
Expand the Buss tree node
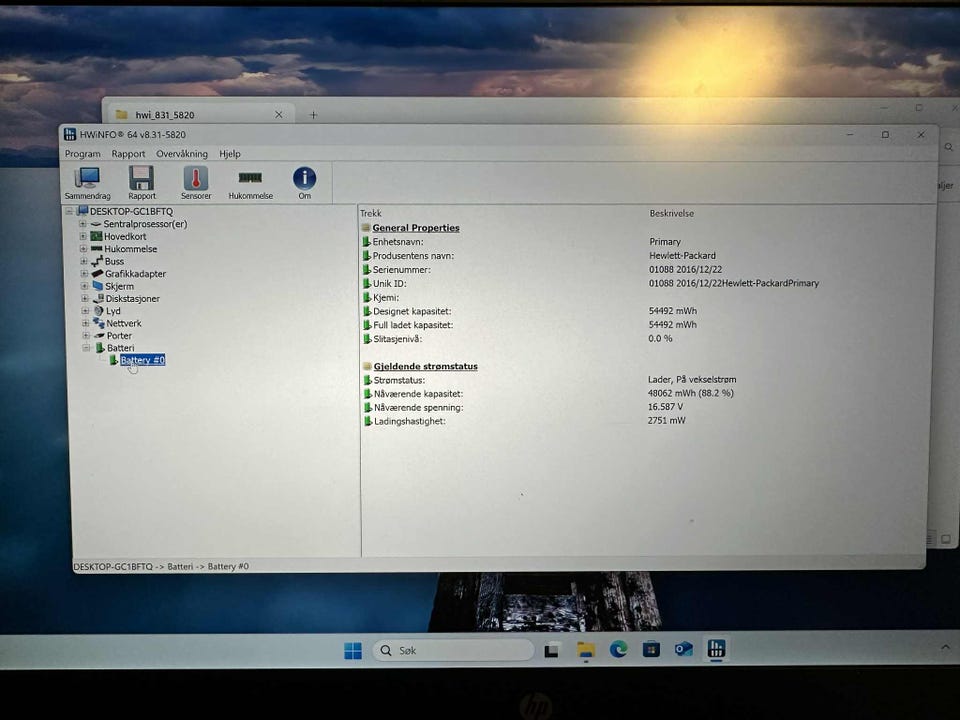pyautogui.click(x=83, y=261)
